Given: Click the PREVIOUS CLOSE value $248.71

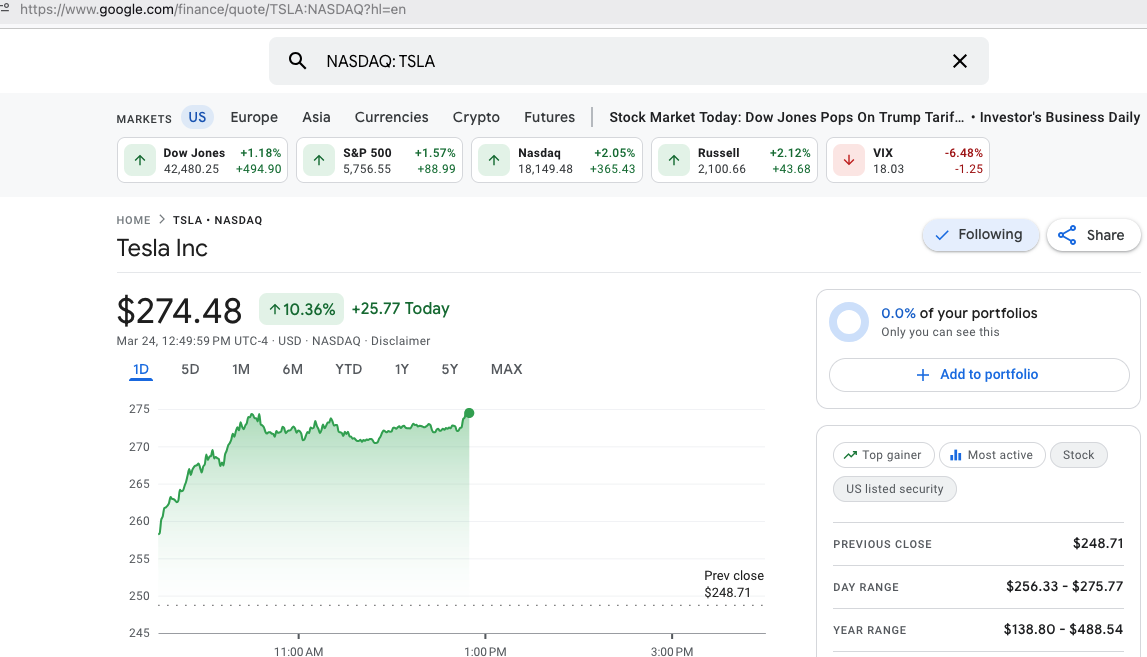Looking at the screenshot, I should point(1097,544).
